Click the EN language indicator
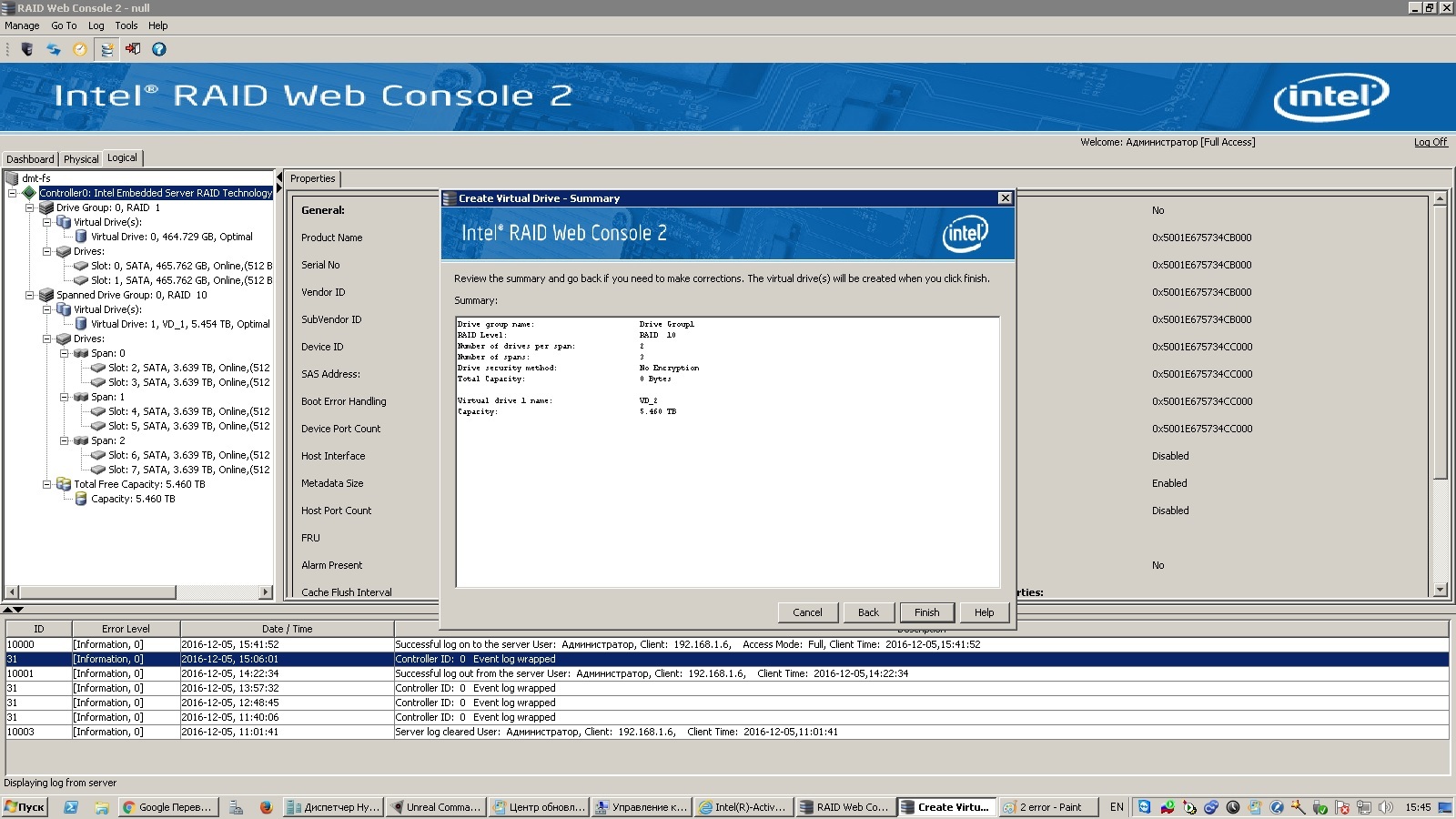The width and height of the screenshot is (1456, 819). point(1117,807)
